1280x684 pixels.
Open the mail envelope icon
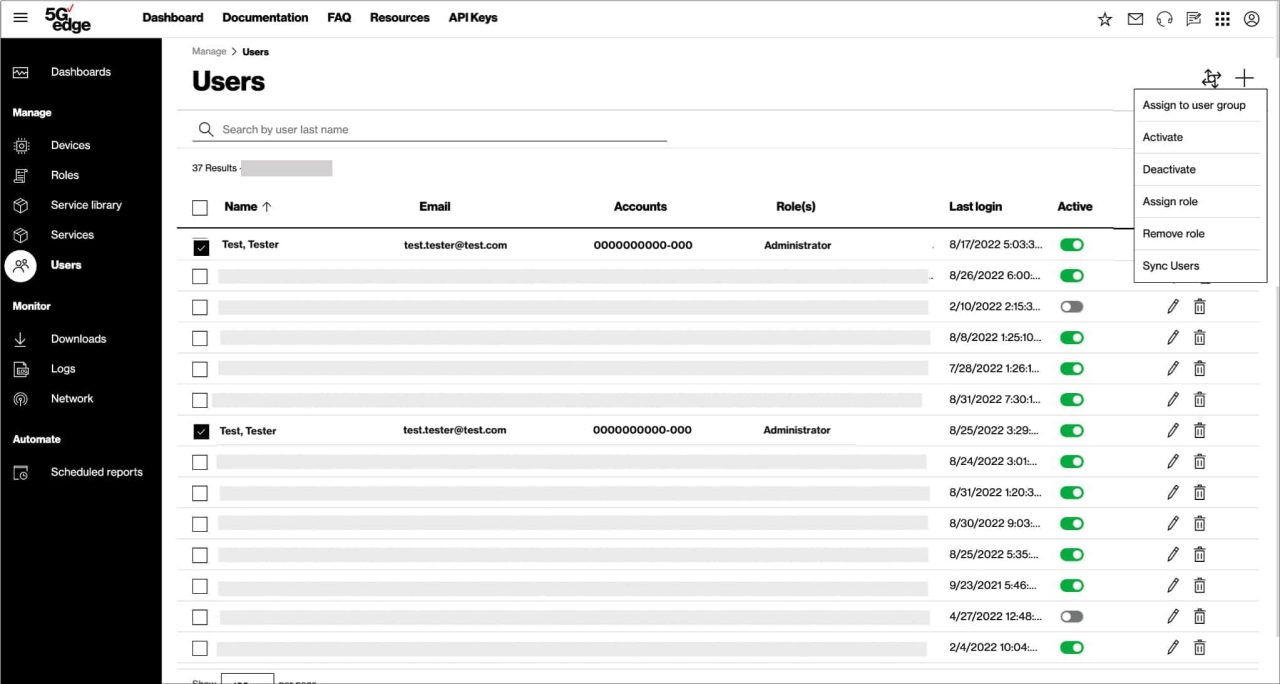[1135, 19]
